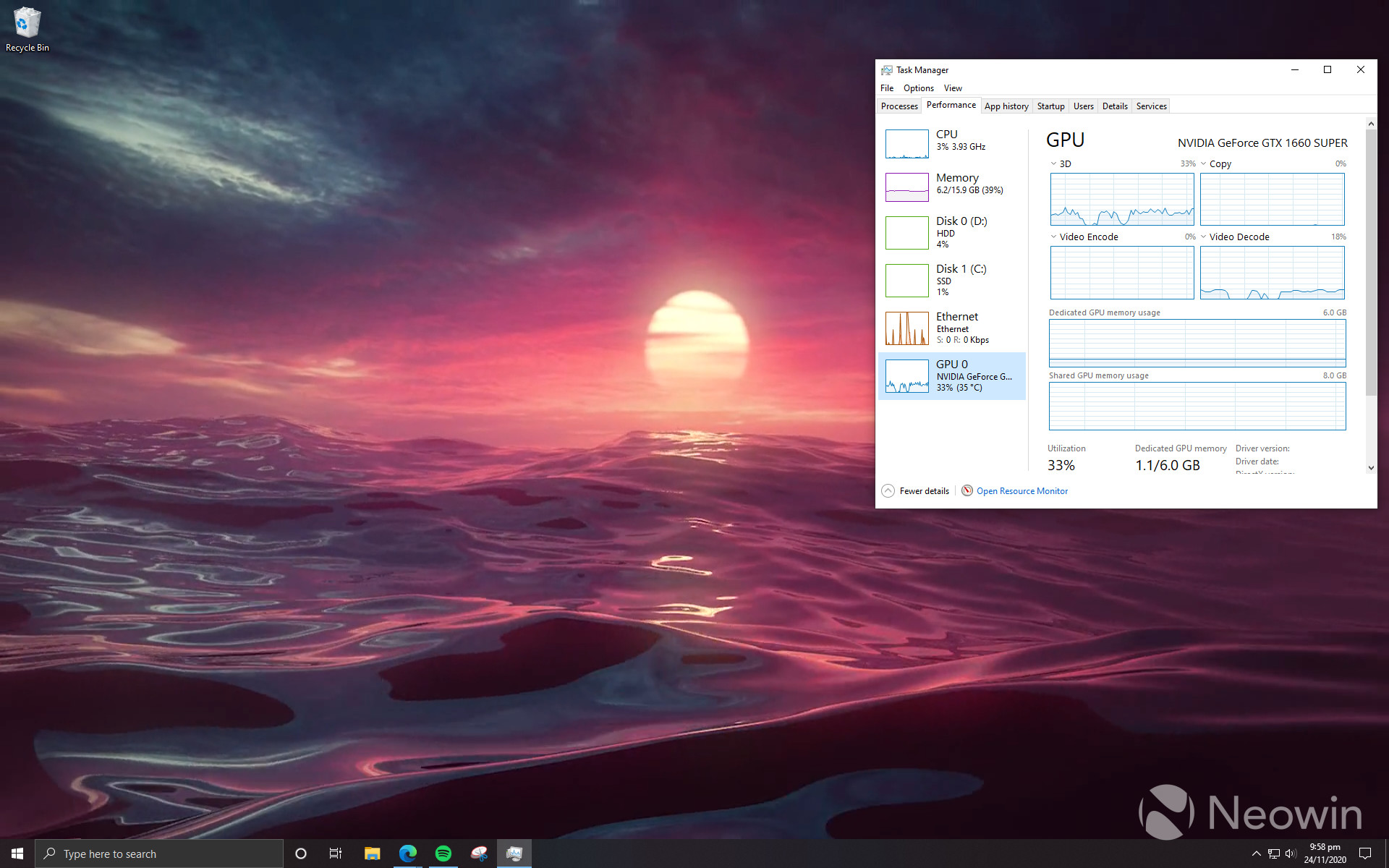Switch to the Startup tab
The height and width of the screenshot is (868, 1389).
point(1050,106)
